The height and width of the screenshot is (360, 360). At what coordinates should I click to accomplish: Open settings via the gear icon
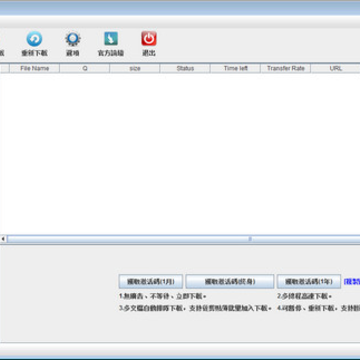(73, 39)
